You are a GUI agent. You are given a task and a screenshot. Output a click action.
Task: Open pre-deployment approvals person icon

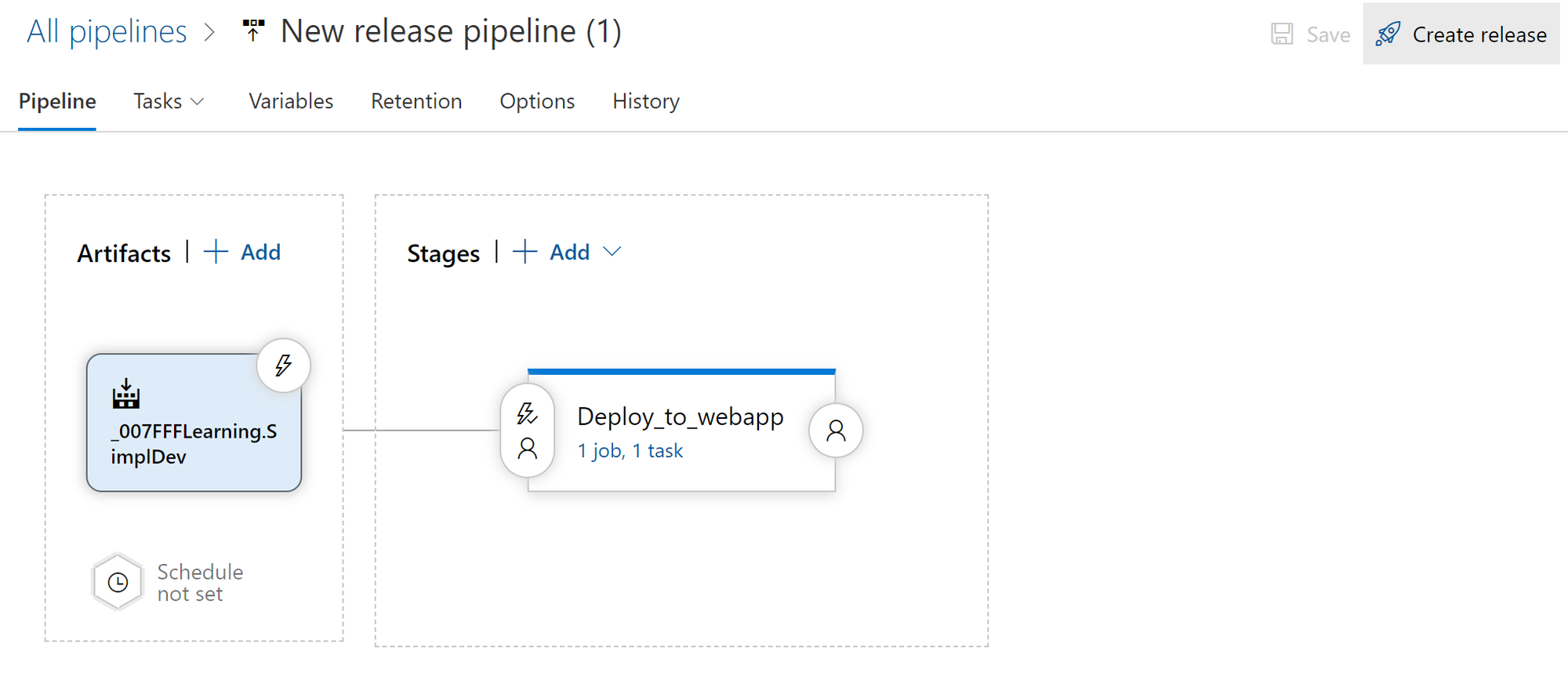click(527, 449)
